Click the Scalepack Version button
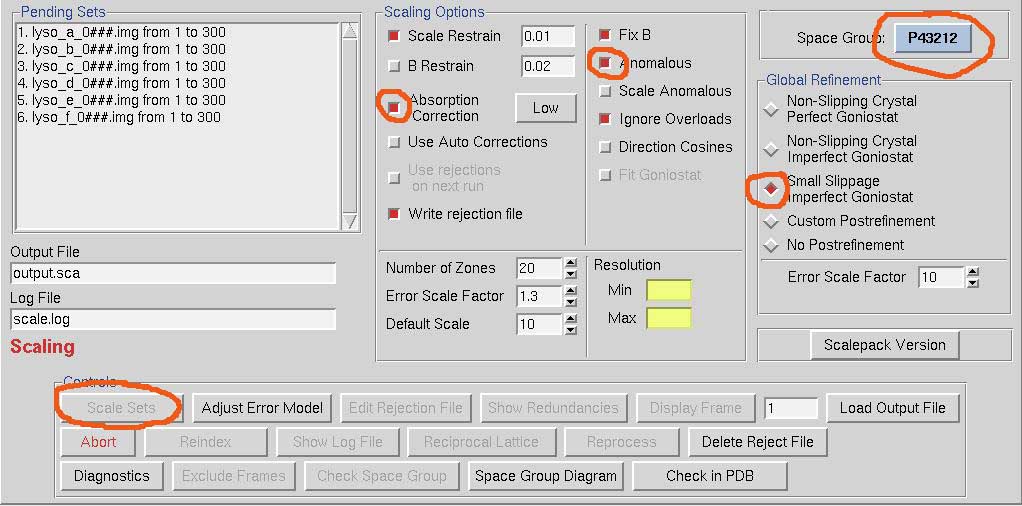 [857, 345]
